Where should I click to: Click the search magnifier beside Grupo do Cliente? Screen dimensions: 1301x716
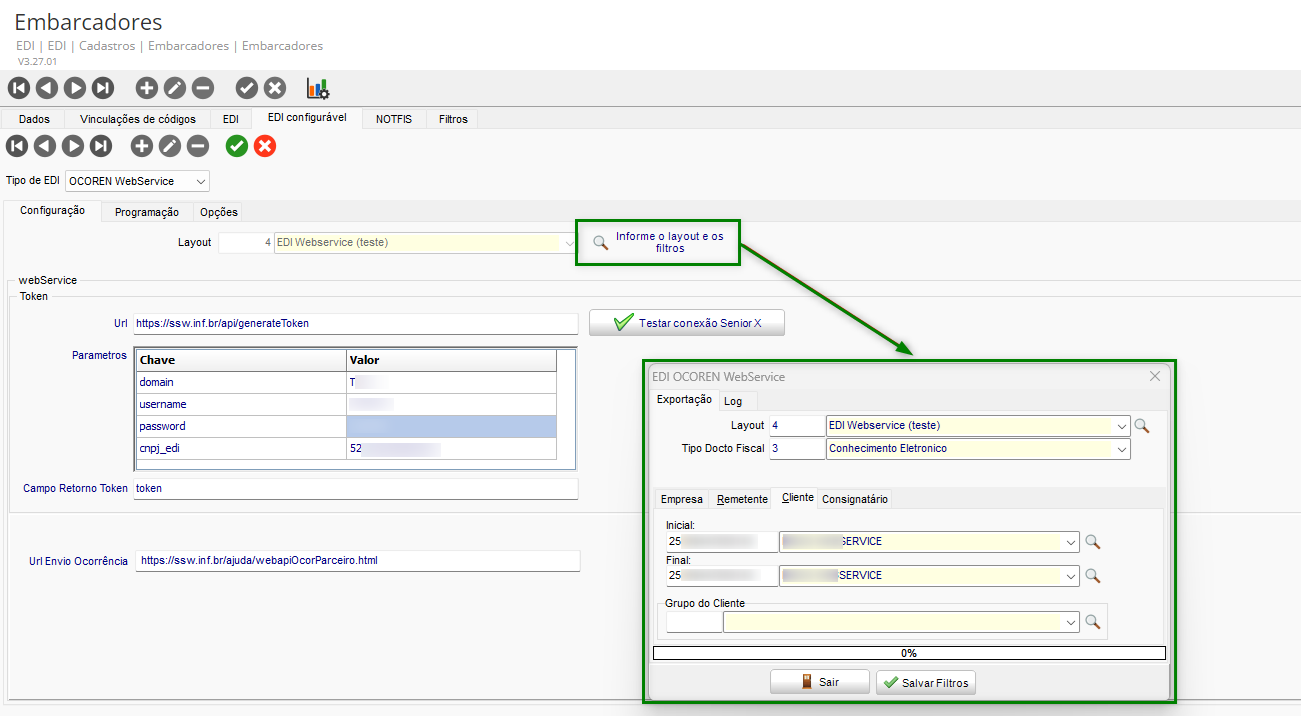[1092, 622]
